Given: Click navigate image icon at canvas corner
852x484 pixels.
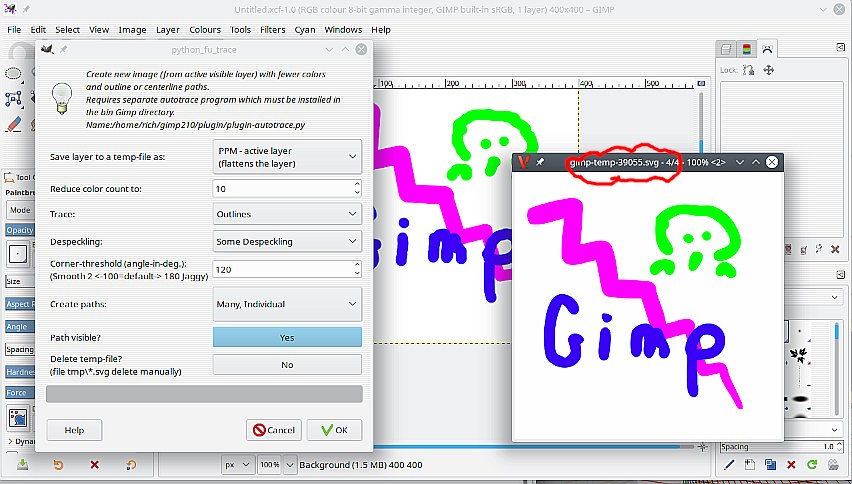Looking at the screenshot, I should (x=703, y=447).
